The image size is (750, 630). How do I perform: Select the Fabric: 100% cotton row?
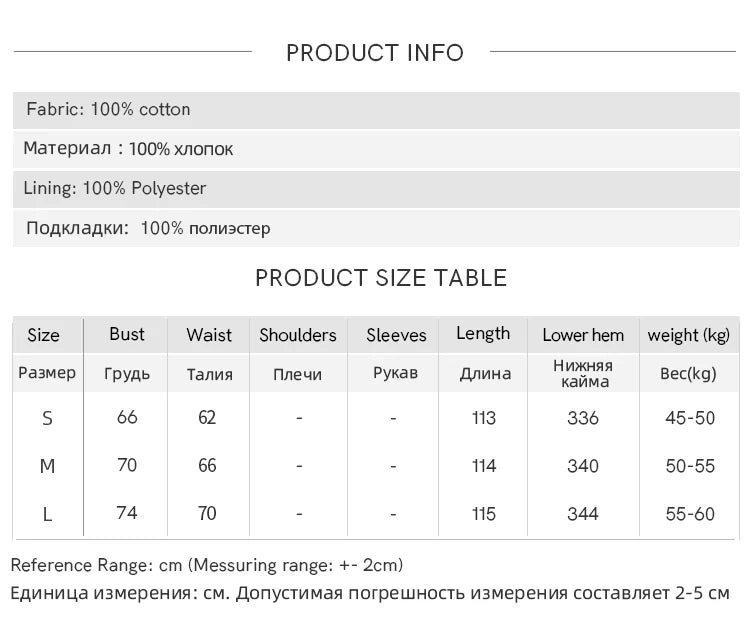pyautogui.click(x=376, y=110)
